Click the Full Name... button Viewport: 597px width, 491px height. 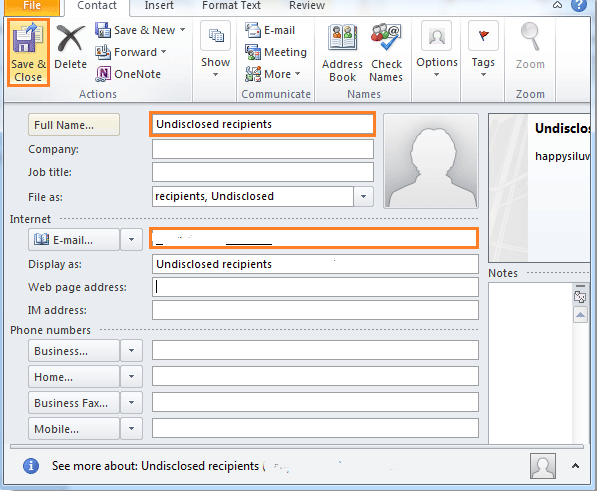pos(74,124)
